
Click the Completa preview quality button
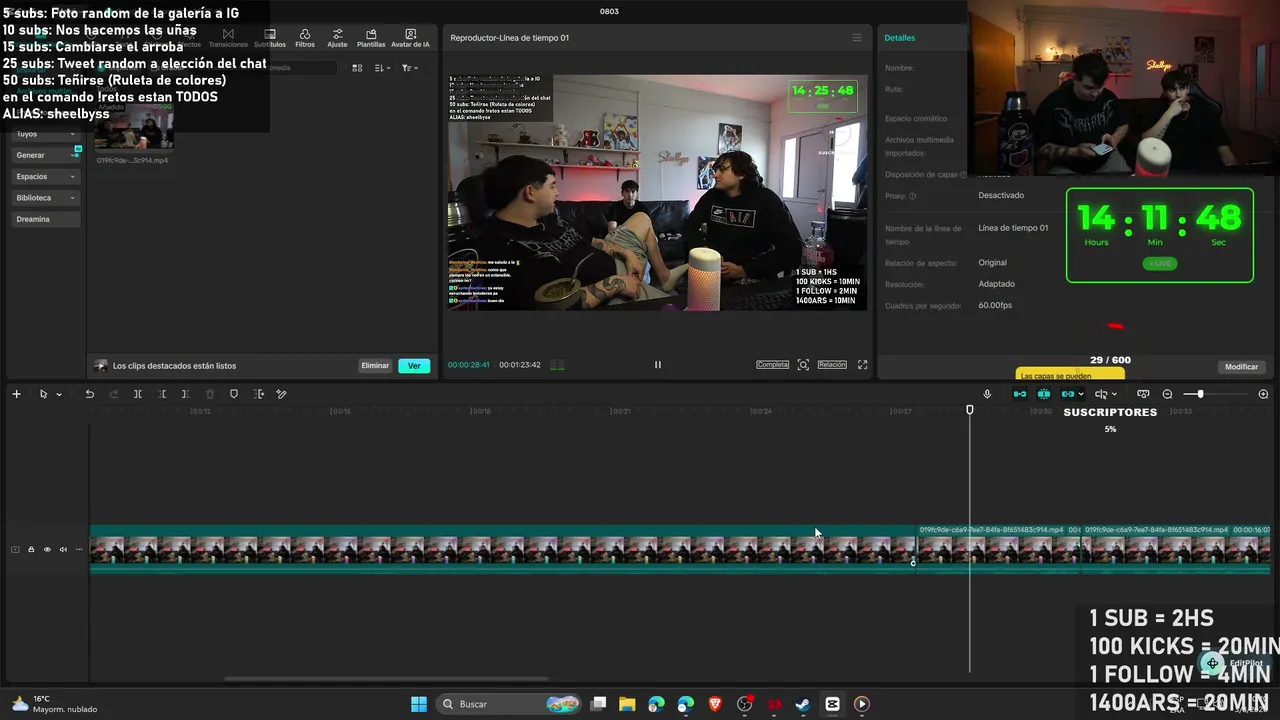coord(772,365)
